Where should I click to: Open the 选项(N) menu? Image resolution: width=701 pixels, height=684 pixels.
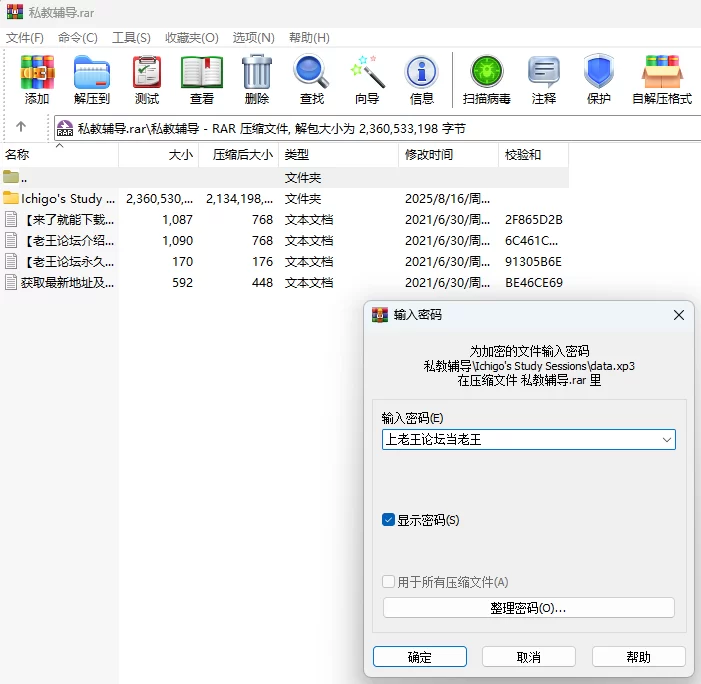[253, 38]
